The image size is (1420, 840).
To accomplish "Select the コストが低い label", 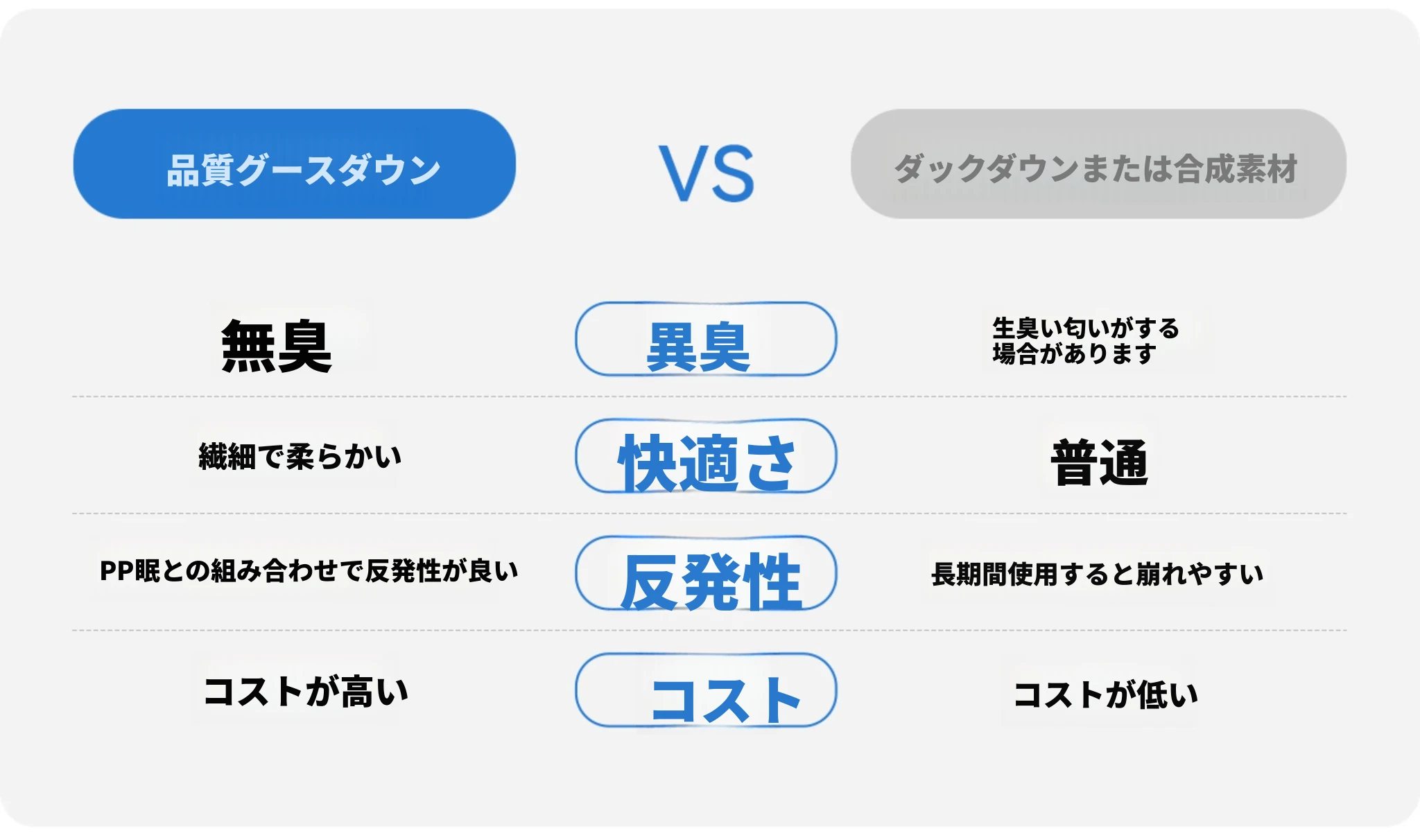I will pyautogui.click(x=1105, y=694).
